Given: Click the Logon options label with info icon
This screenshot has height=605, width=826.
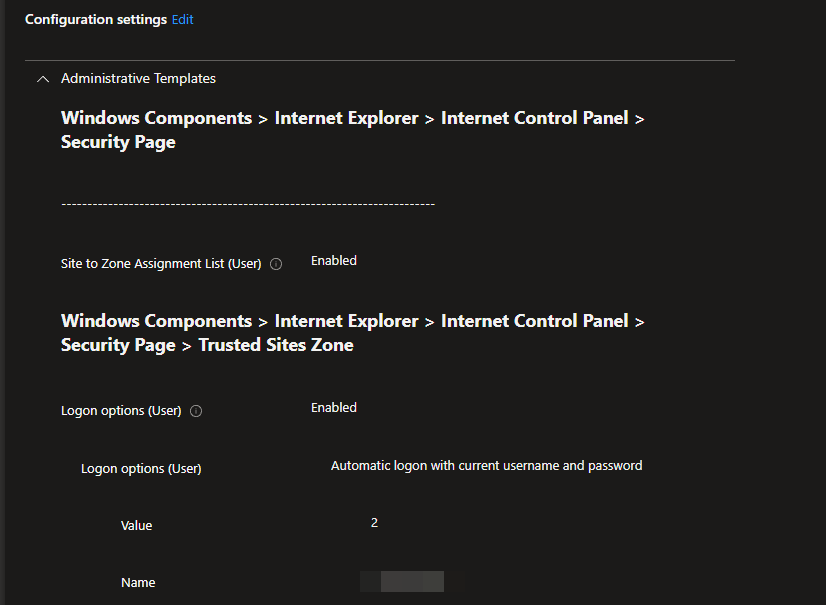Looking at the screenshot, I should click(x=121, y=411).
